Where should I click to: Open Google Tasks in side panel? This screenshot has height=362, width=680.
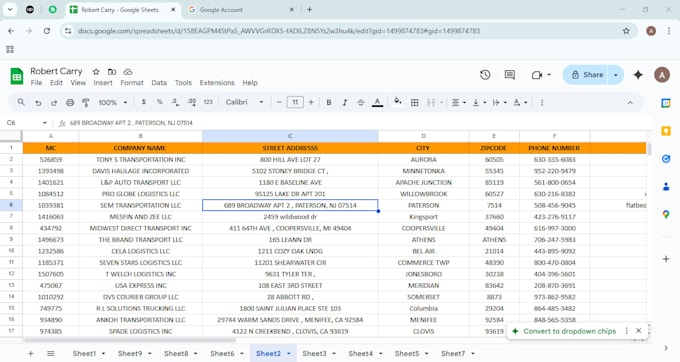tap(666, 159)
